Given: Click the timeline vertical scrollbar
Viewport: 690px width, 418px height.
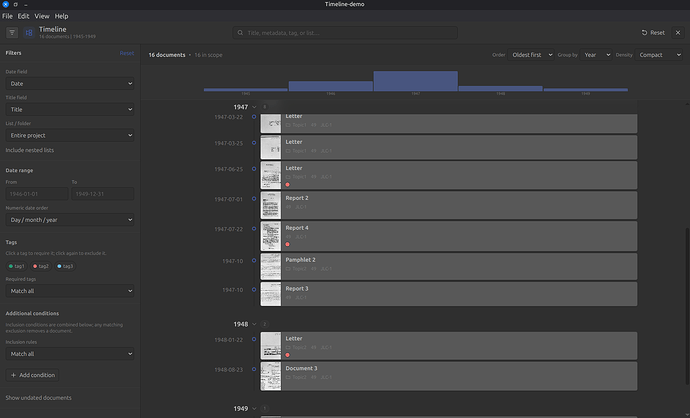Looking at the screenshot, I should coord(687,308).
